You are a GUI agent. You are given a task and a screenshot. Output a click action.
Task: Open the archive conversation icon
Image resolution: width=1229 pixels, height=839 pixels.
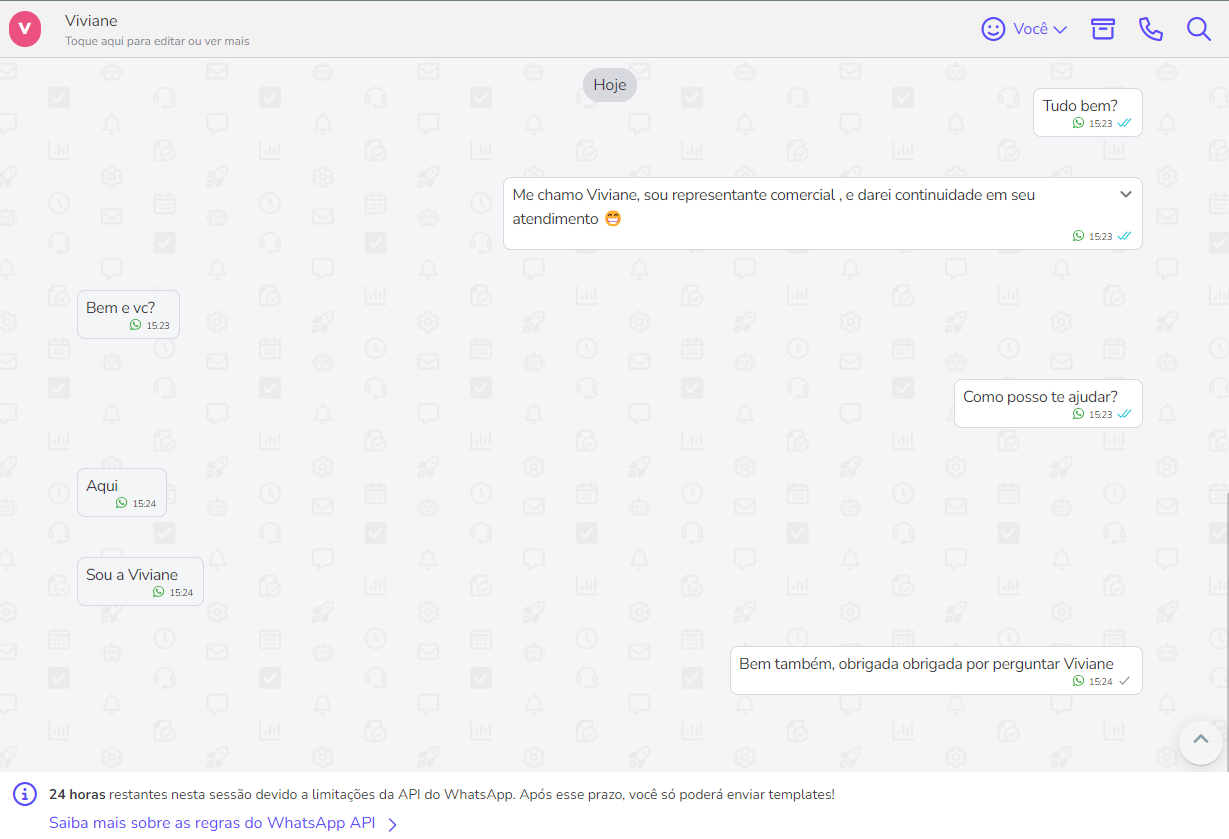(1102, 29)
